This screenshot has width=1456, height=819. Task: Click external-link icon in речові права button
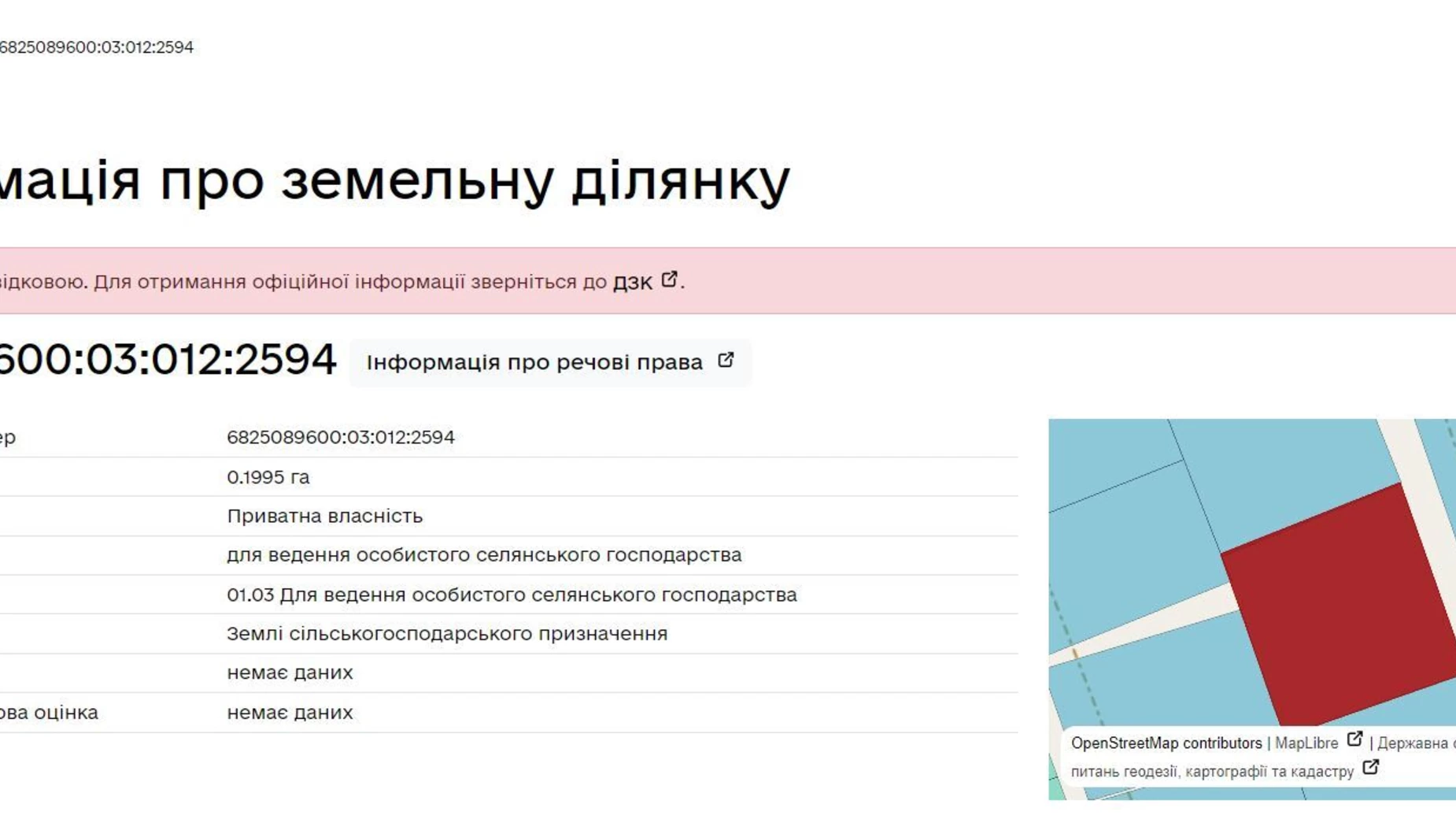(726, 361)
